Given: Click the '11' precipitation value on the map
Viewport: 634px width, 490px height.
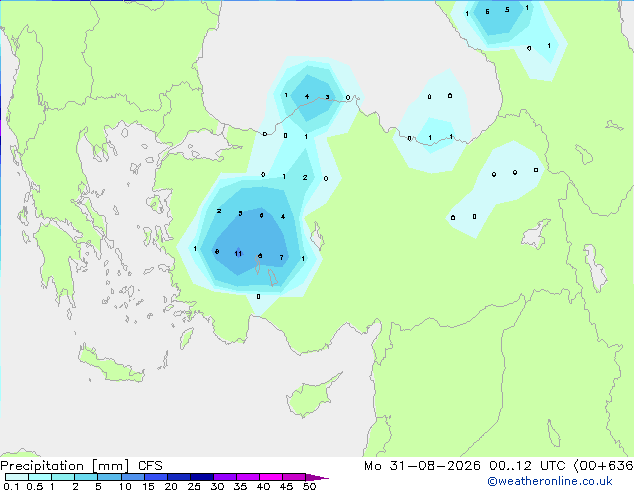Looking at the screenshot, I should 238,253.
